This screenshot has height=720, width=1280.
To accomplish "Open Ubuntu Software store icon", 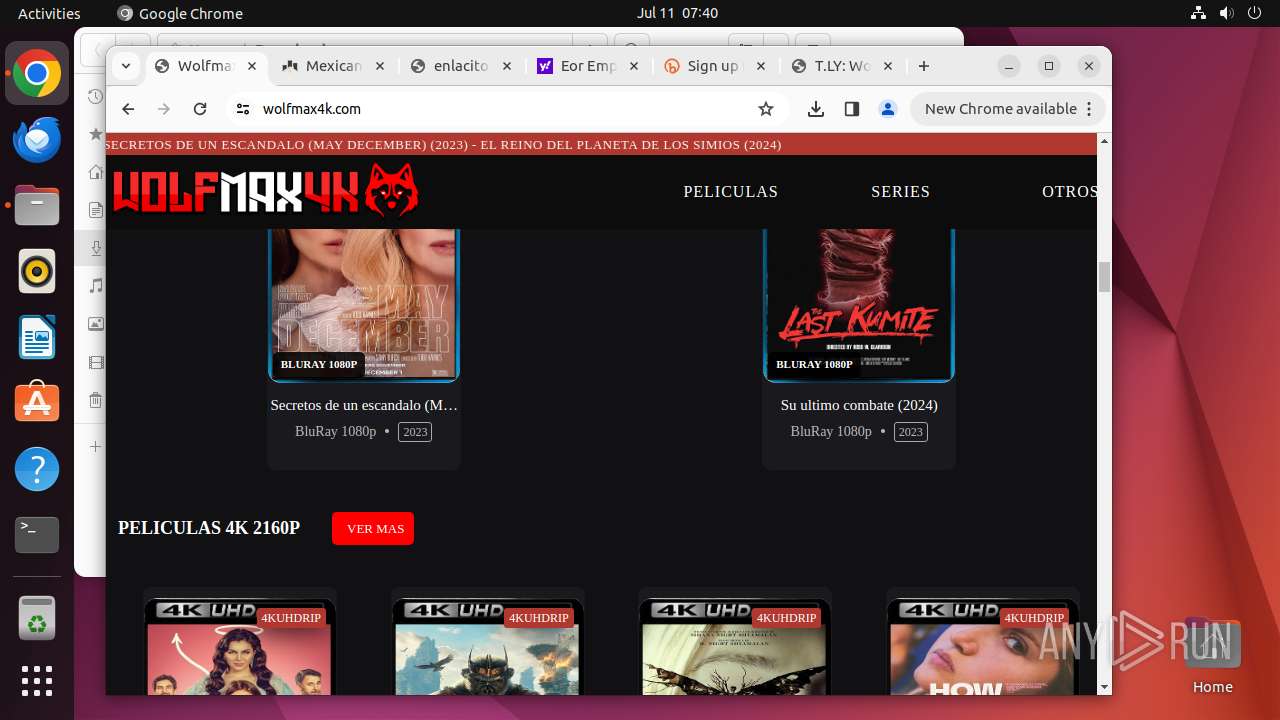I will pyautogui.click(x=37, y=403).
